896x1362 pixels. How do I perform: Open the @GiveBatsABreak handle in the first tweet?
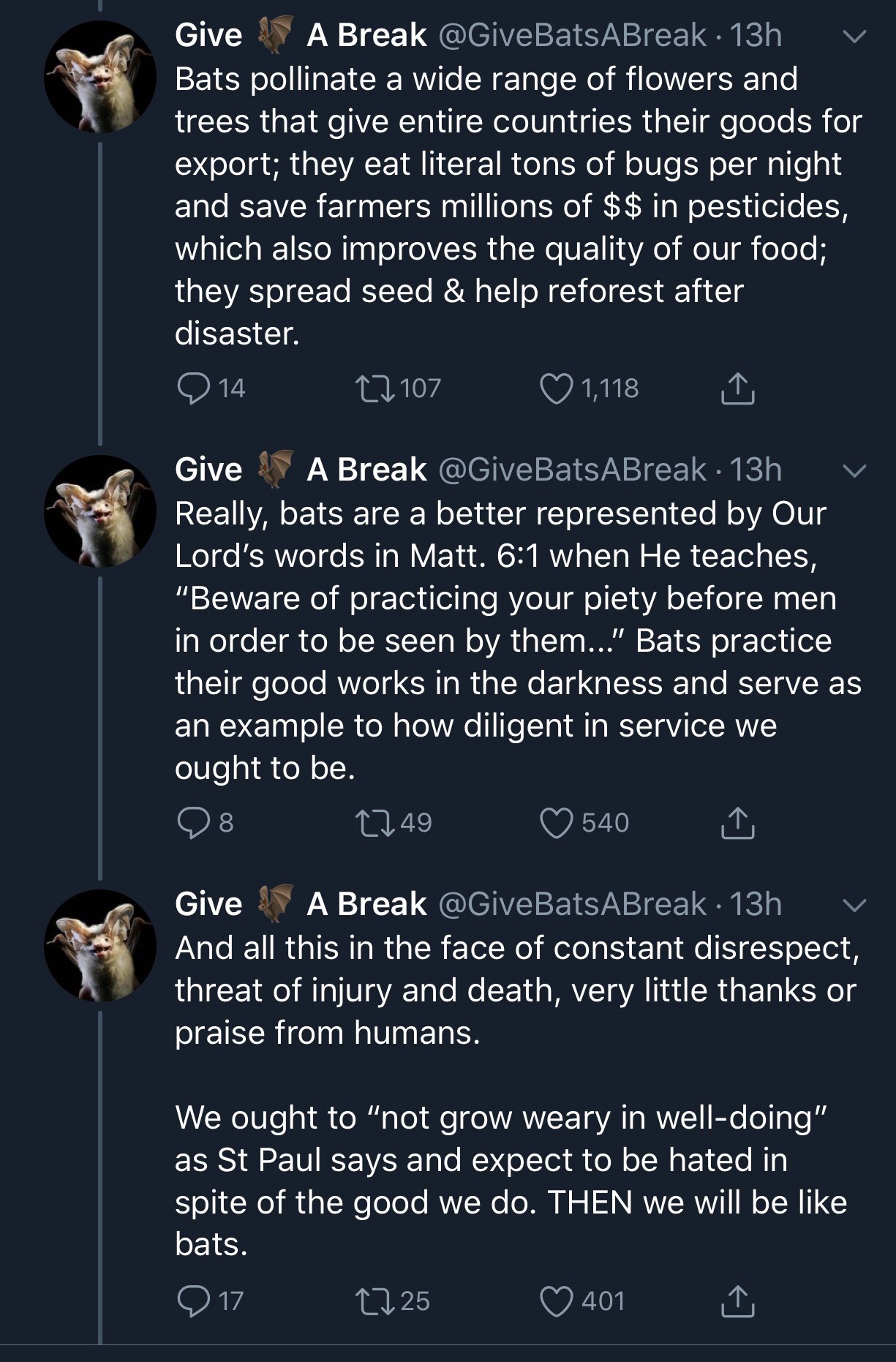click(x=572, y=36)
